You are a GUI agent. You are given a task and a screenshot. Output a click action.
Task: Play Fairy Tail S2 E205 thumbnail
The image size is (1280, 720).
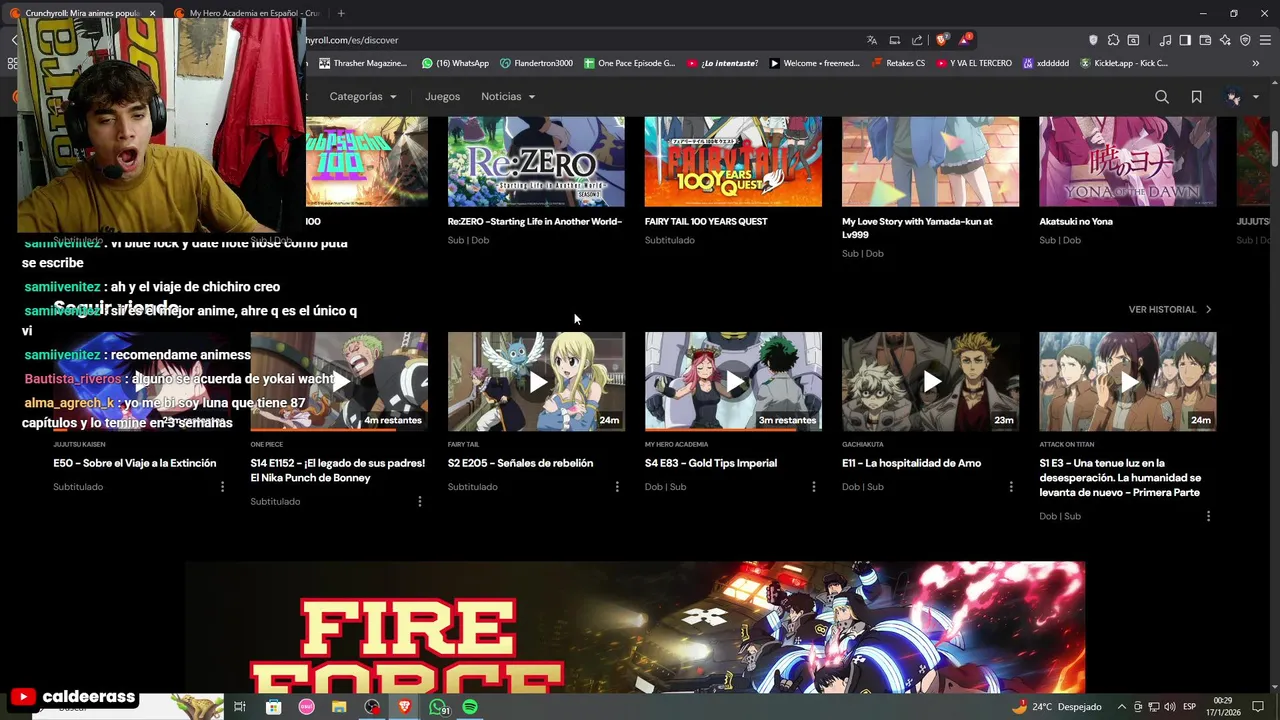[x=536, y=382]
